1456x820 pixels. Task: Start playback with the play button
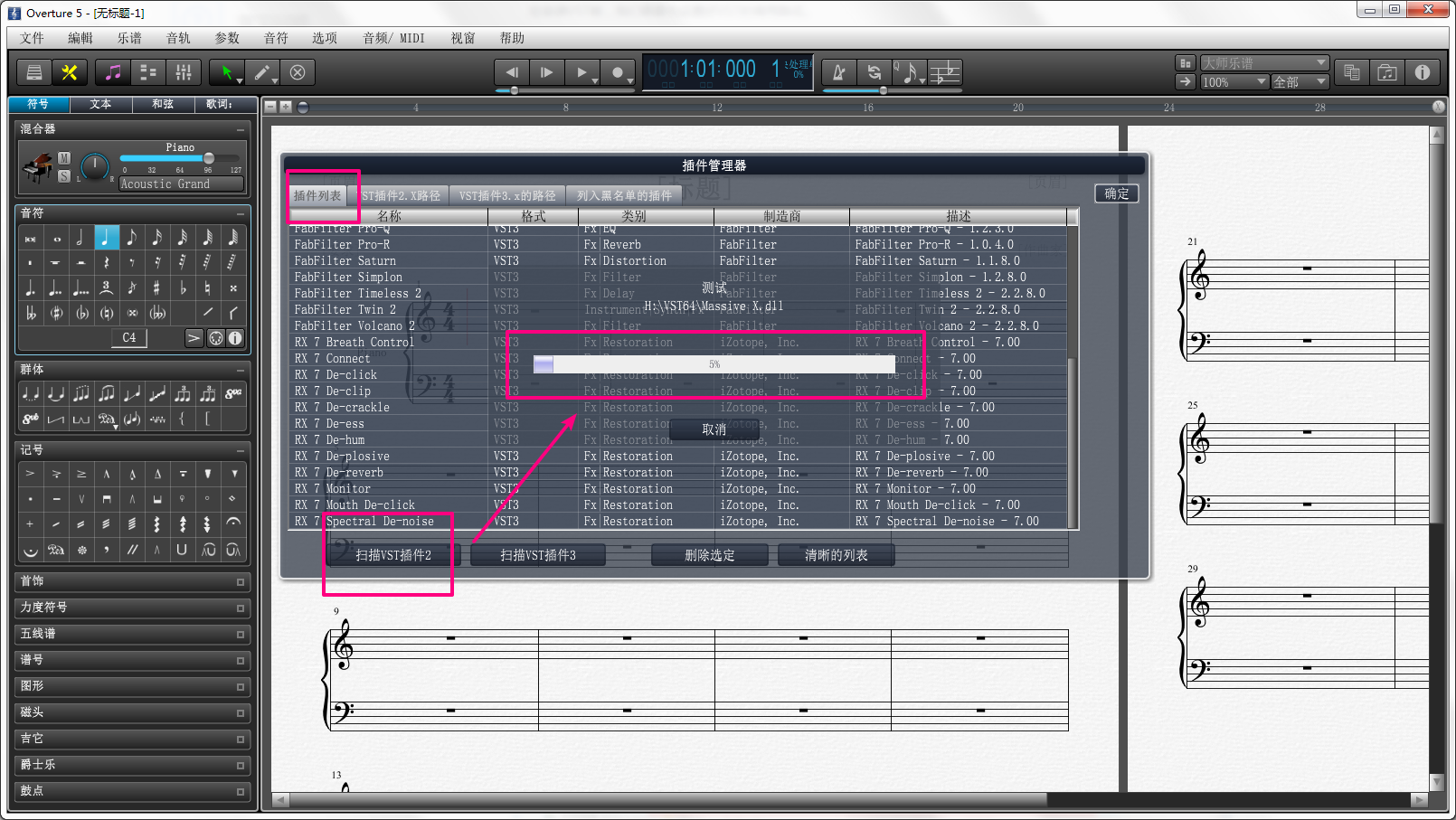coord(582,72)
